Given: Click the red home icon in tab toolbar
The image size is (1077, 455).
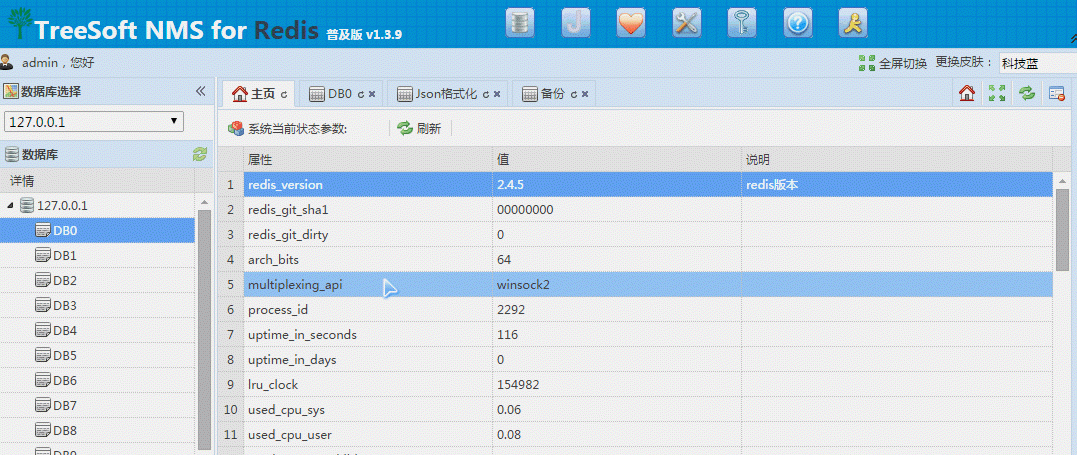Looking at the screenshot, I should [967, 93].
